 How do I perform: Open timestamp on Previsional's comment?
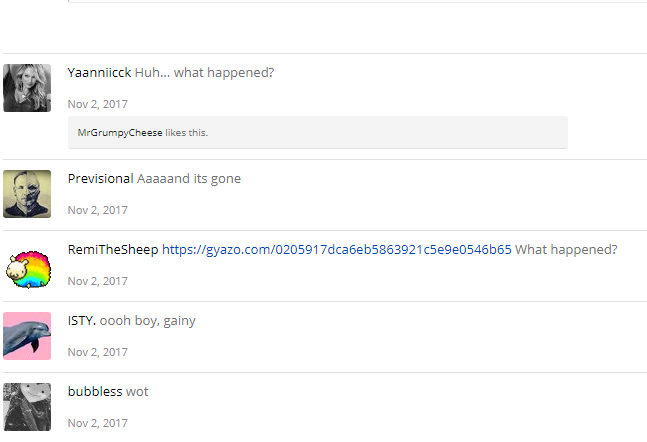98,210
